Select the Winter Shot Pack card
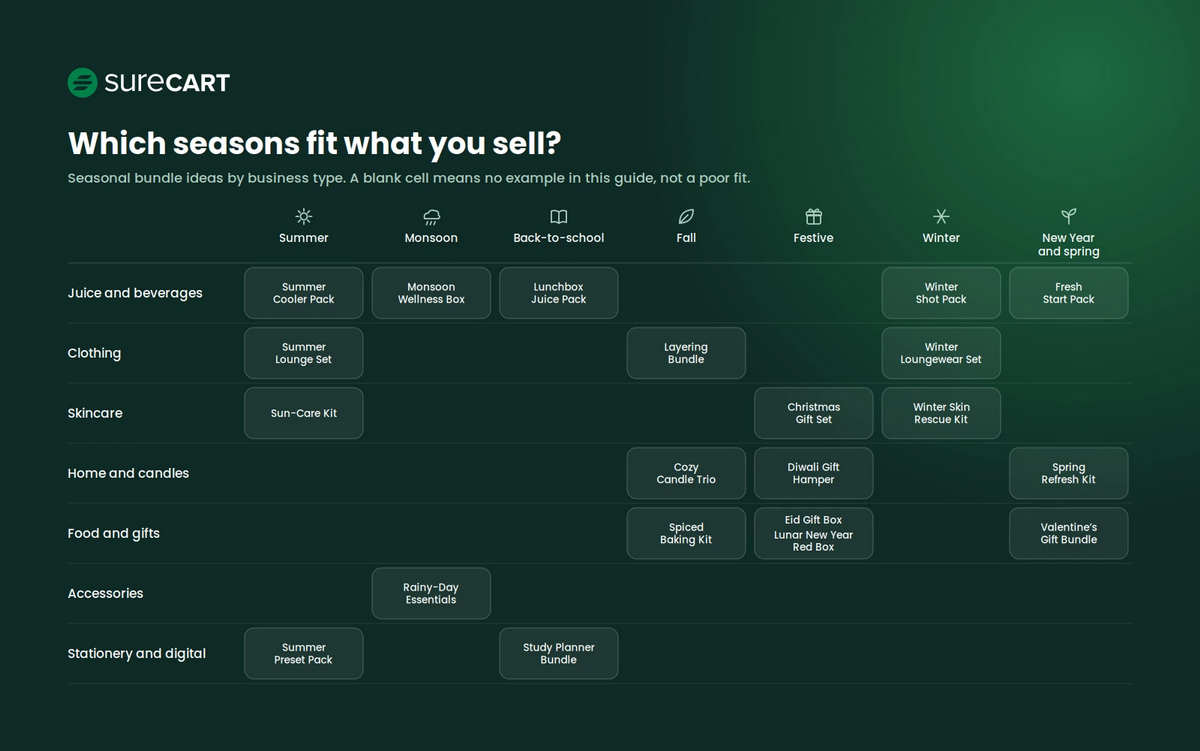1200x751 pixels. 941,293
